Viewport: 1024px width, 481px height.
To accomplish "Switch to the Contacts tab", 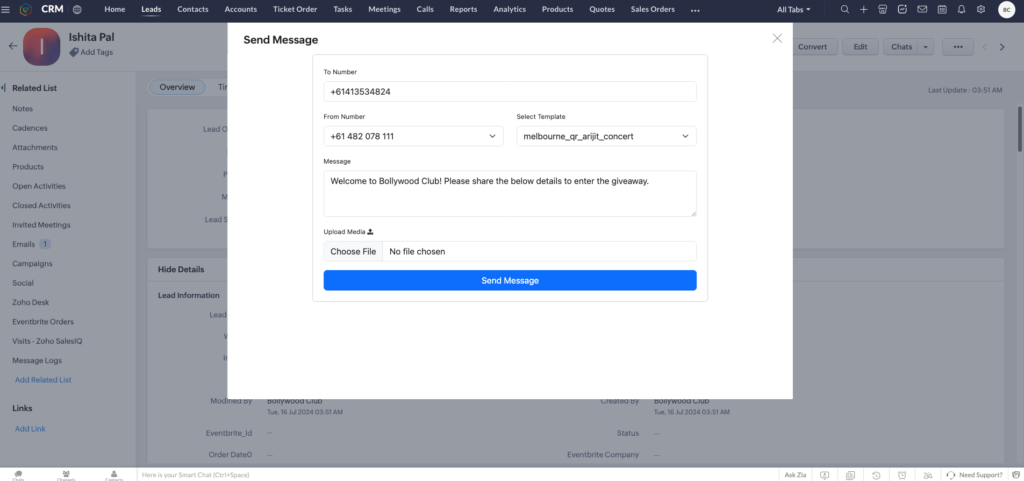I will click(x=193, y=9).
